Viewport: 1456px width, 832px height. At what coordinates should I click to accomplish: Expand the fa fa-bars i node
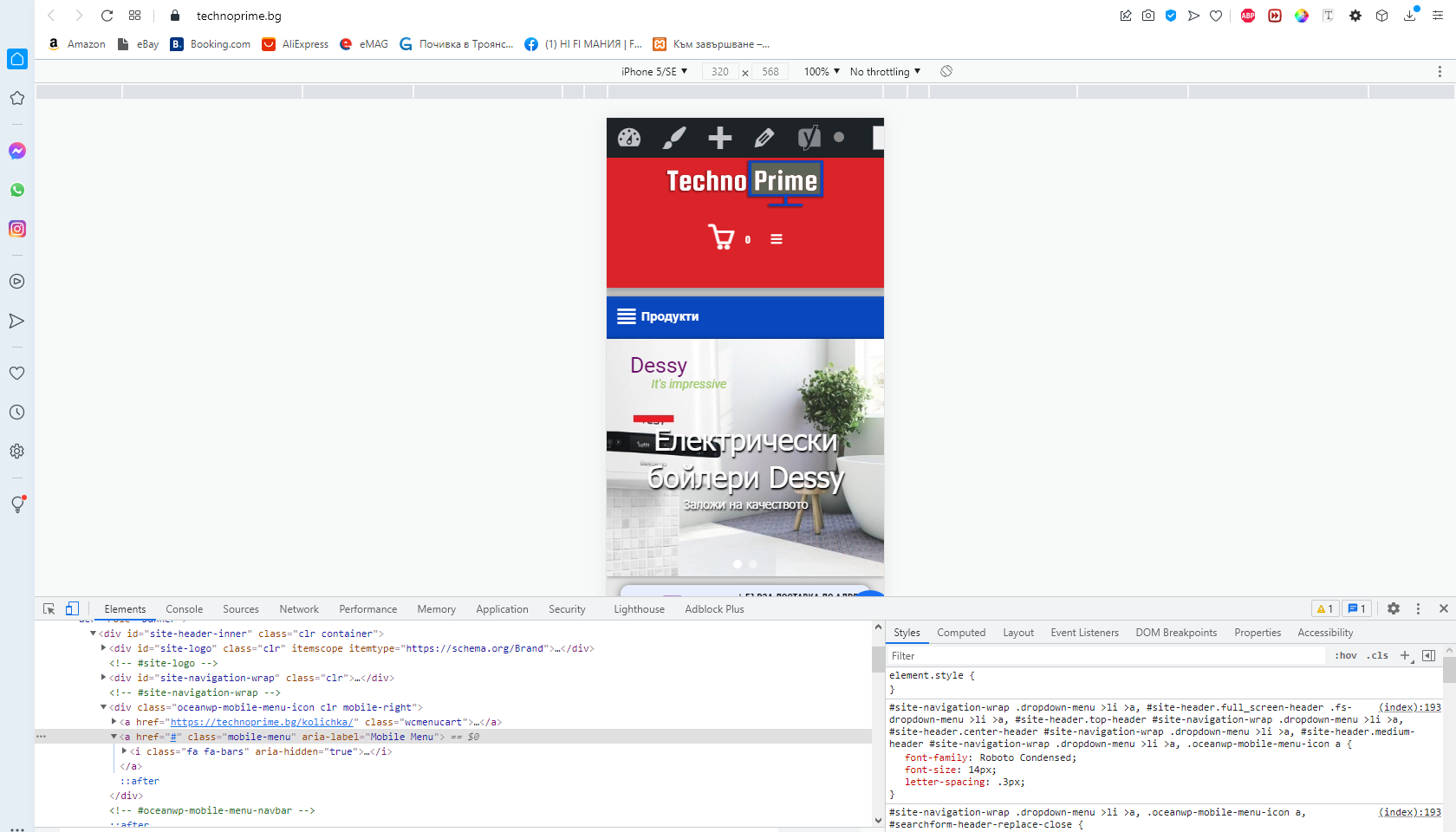124,751
